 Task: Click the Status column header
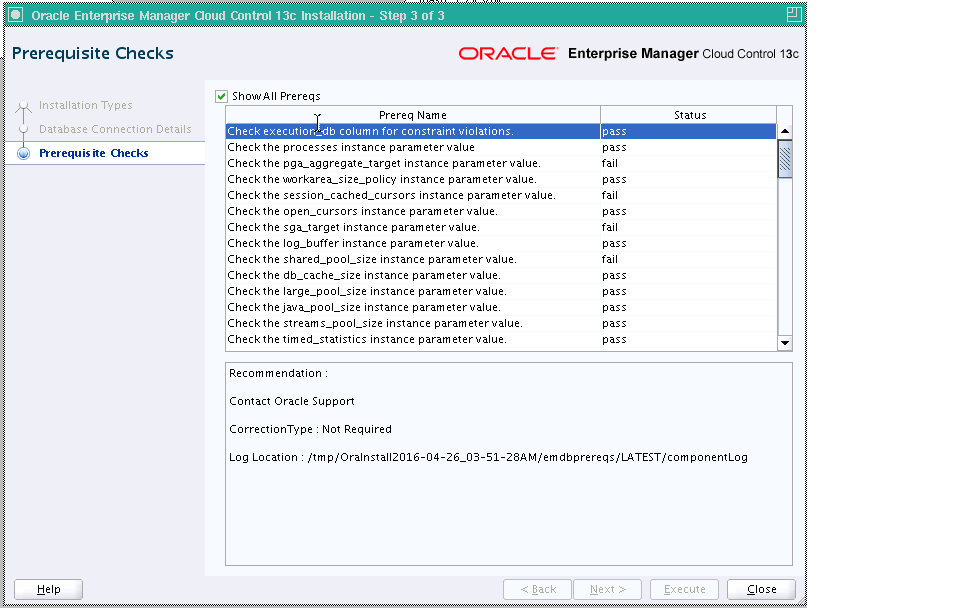point(689,115)
